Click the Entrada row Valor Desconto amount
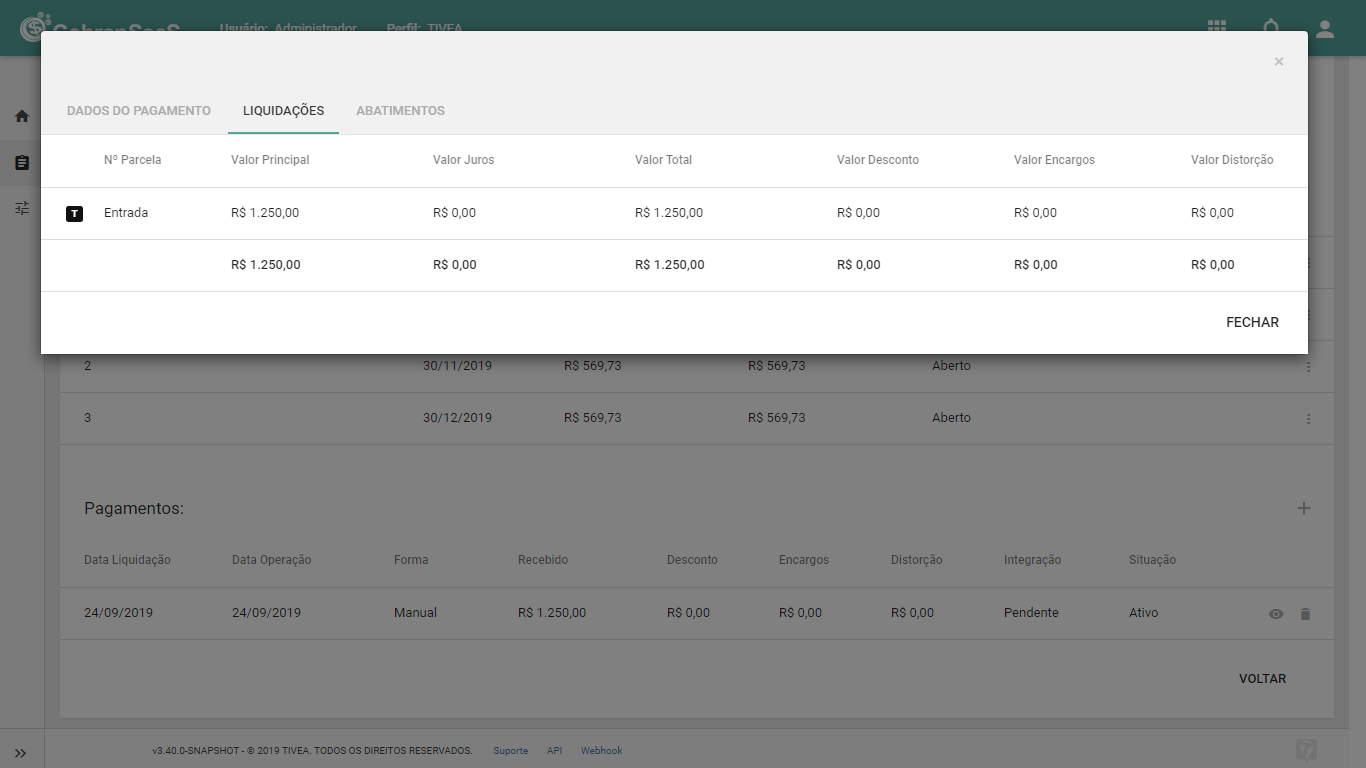 click(x=858, y=213)
